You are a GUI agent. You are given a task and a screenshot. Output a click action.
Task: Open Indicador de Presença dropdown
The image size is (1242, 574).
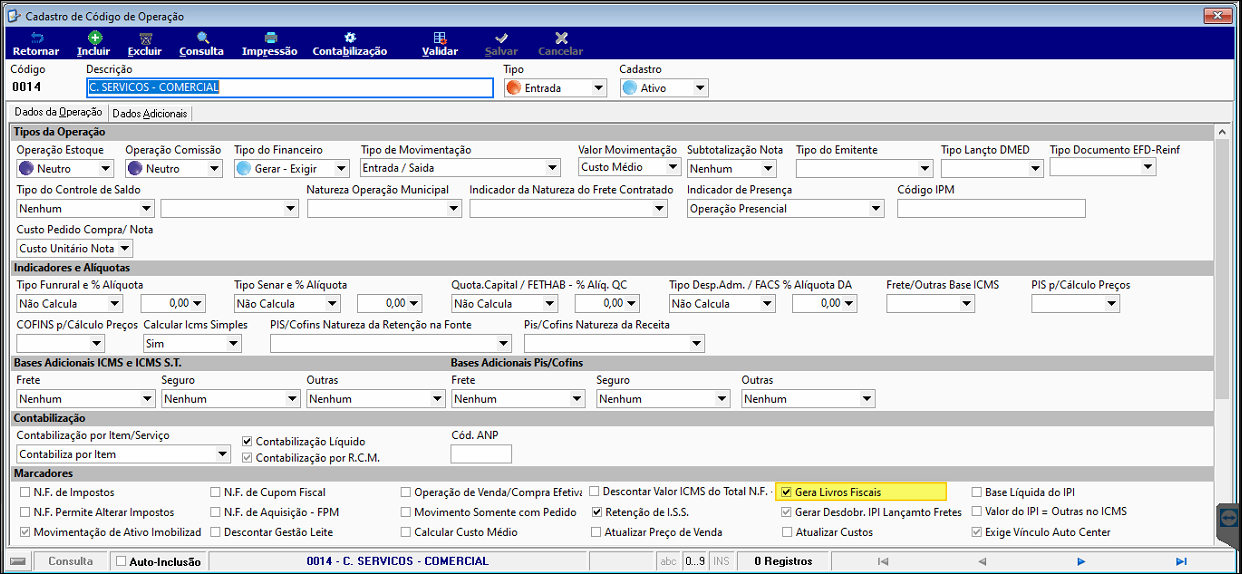pyautogui.click(x=876, y=208)
